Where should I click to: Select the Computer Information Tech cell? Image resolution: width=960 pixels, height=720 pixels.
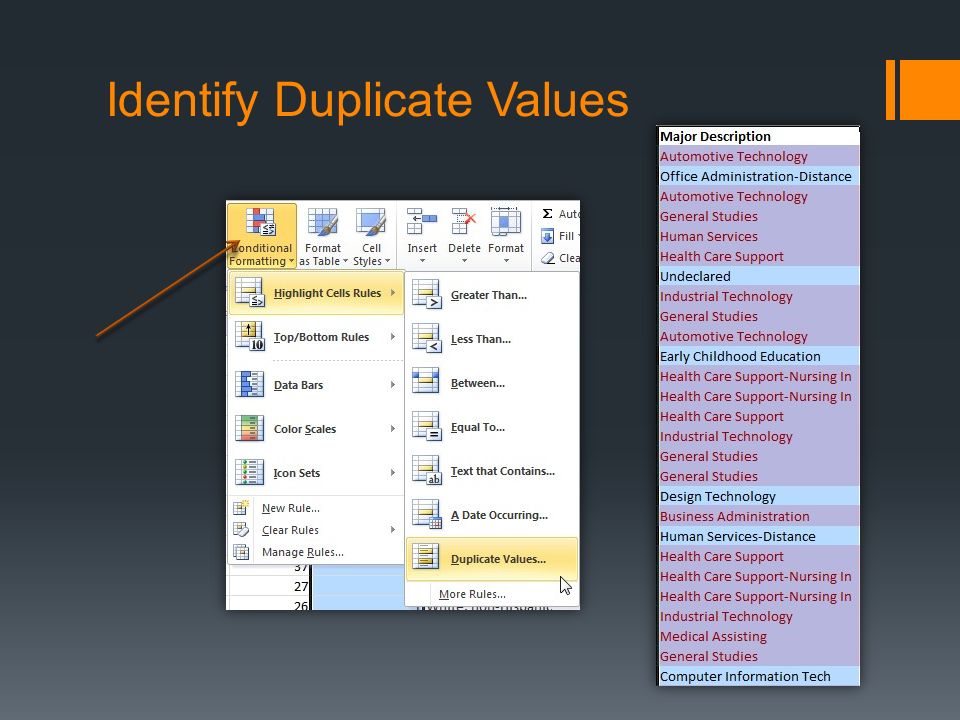759,677
